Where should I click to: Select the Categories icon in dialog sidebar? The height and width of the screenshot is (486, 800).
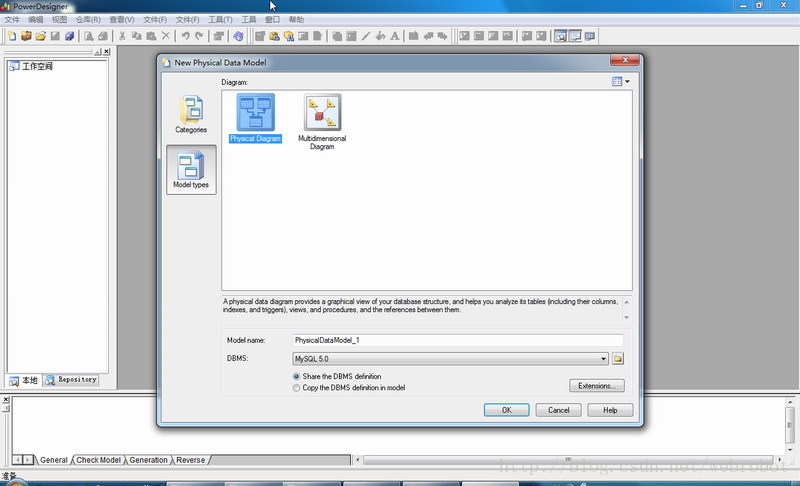point(191,114)
